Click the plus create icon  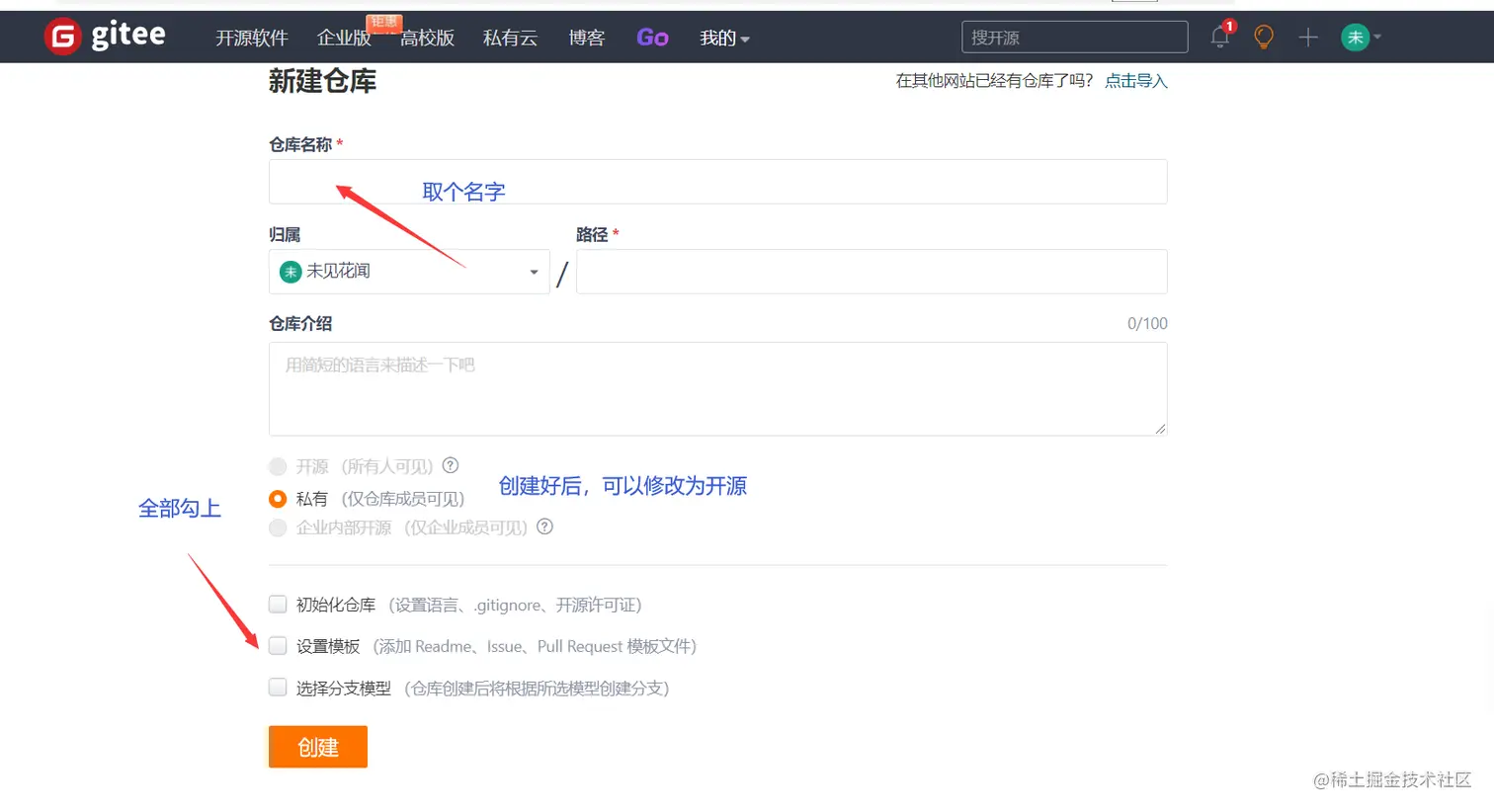pos(1308,38)
